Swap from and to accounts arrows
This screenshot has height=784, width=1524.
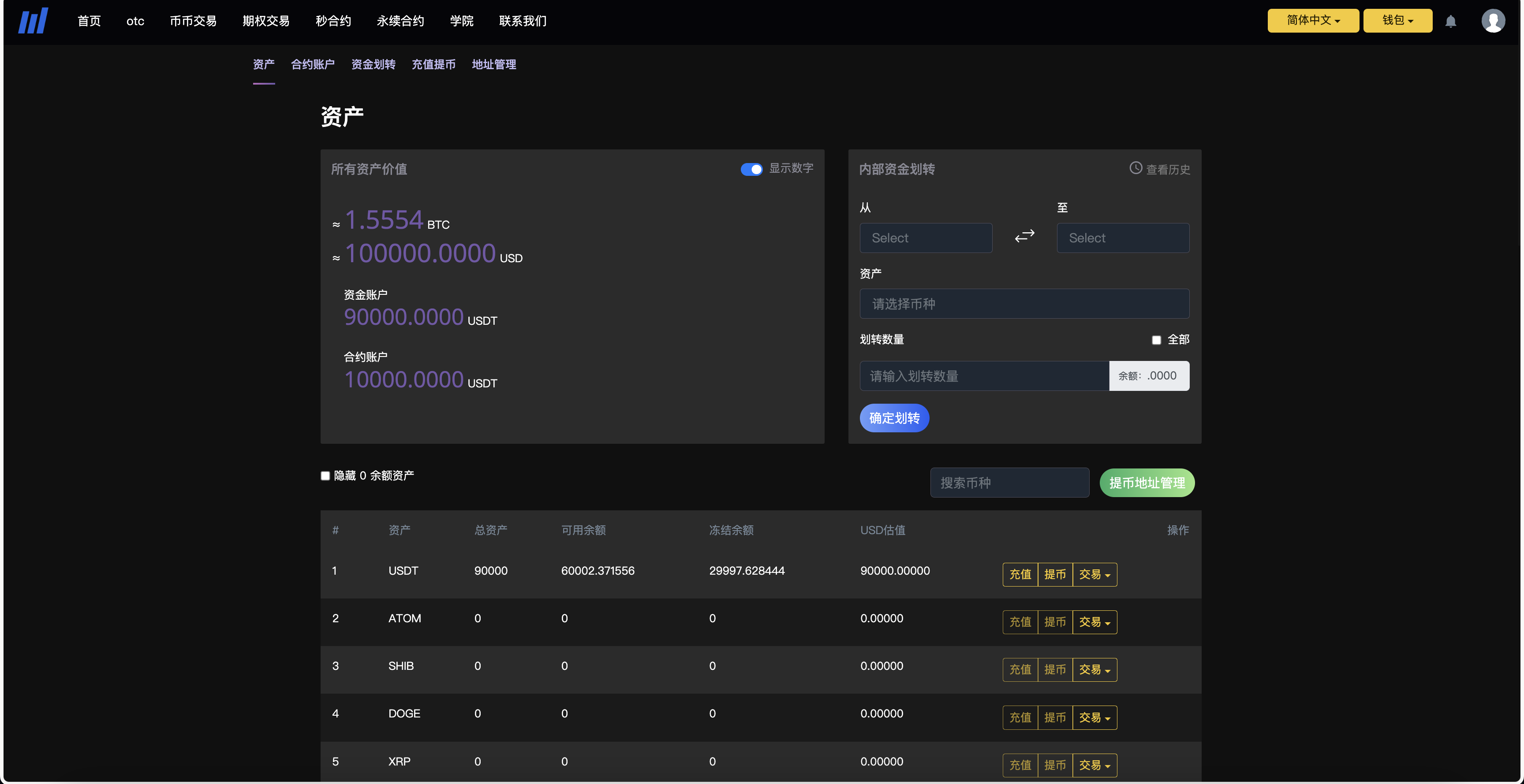pyautogui.click(x=1024, y=236)
